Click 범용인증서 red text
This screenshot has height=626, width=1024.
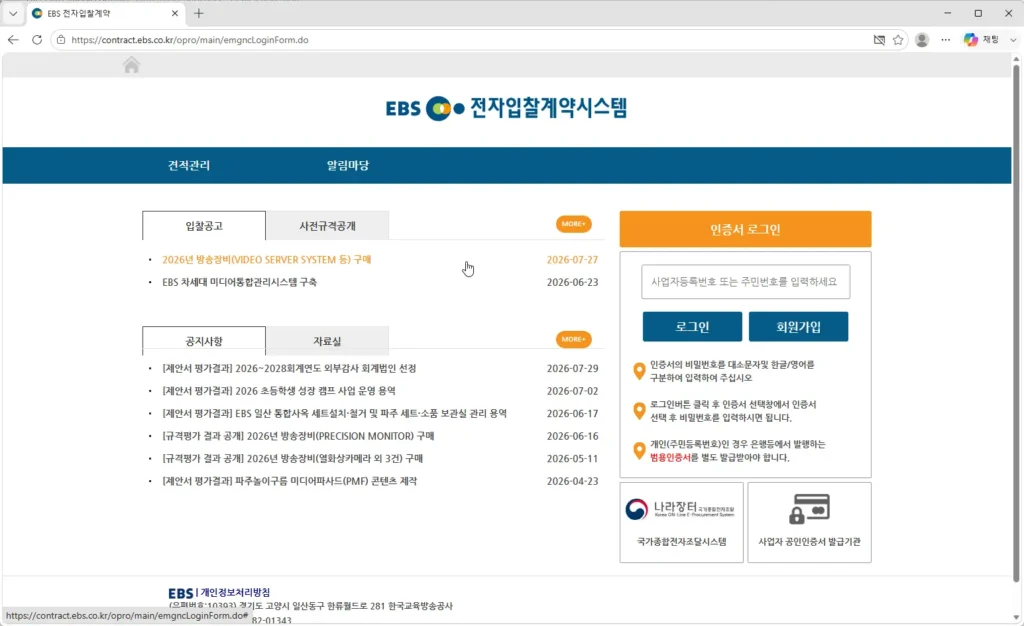pyautogui.click(x=670, y=458)
